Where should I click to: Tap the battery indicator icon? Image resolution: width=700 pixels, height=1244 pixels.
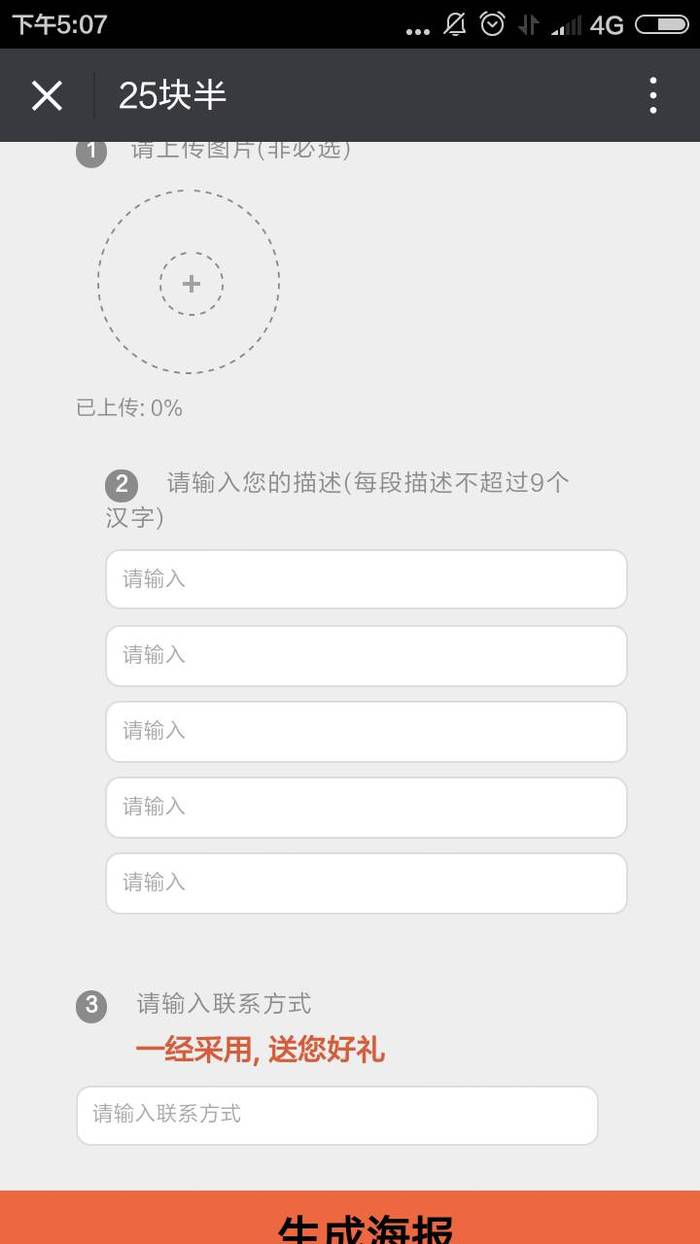[x=662, y=25]
